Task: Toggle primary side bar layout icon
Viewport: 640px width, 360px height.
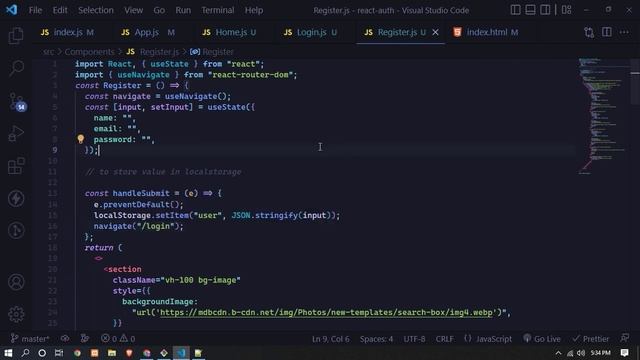Action: 516,10
